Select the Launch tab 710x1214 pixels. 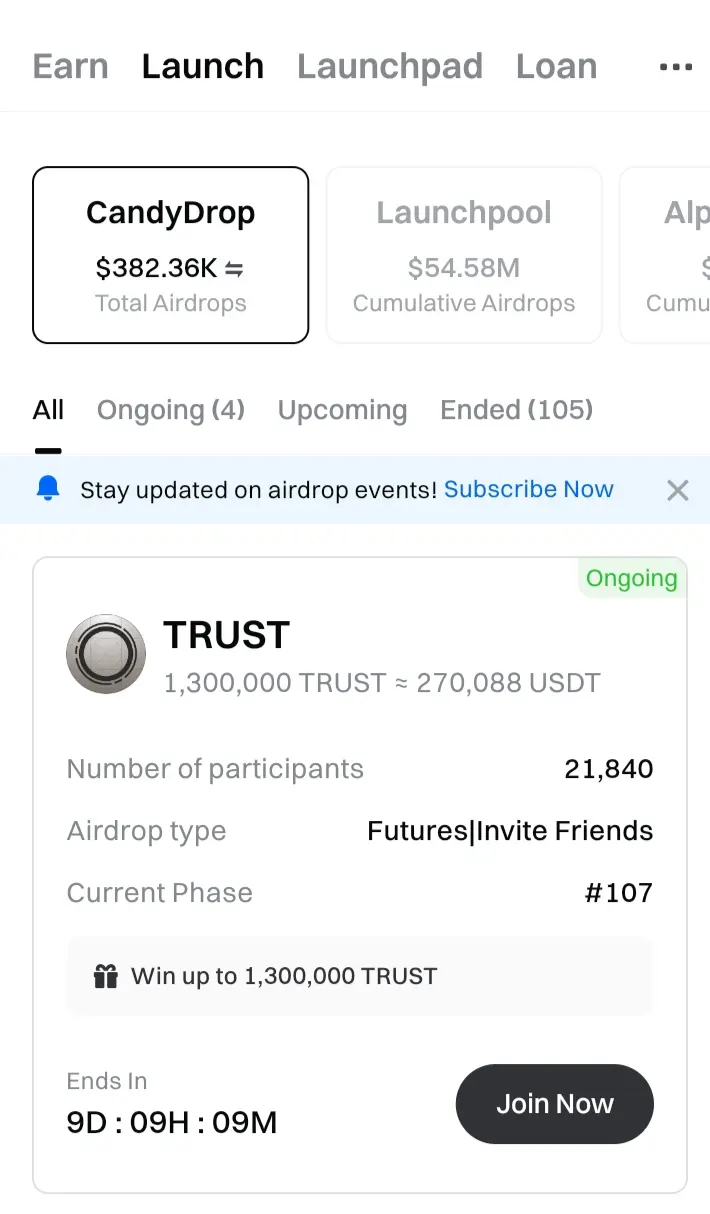pyautogui.click(x=203, y=67)
